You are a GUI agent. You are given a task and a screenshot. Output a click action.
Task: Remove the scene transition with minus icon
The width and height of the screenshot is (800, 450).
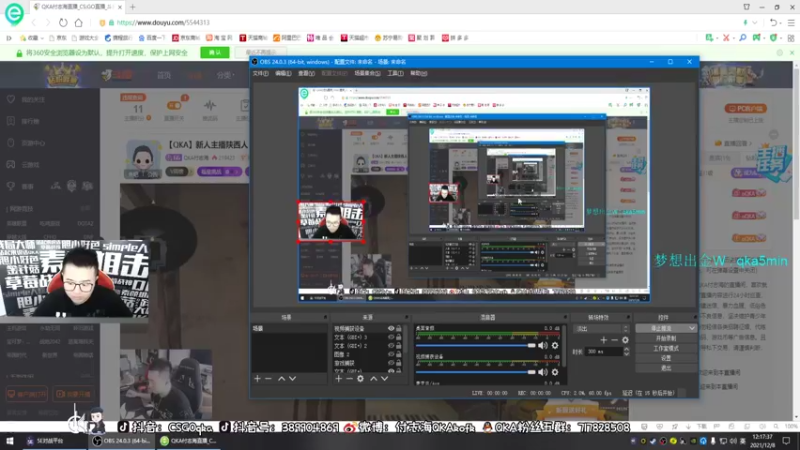point(614,340)
